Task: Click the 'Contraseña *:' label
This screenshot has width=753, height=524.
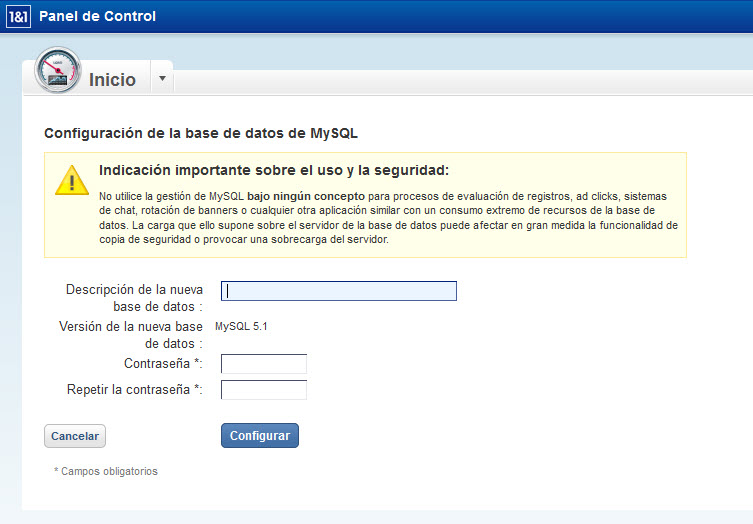Action: (x=163, y=364)
